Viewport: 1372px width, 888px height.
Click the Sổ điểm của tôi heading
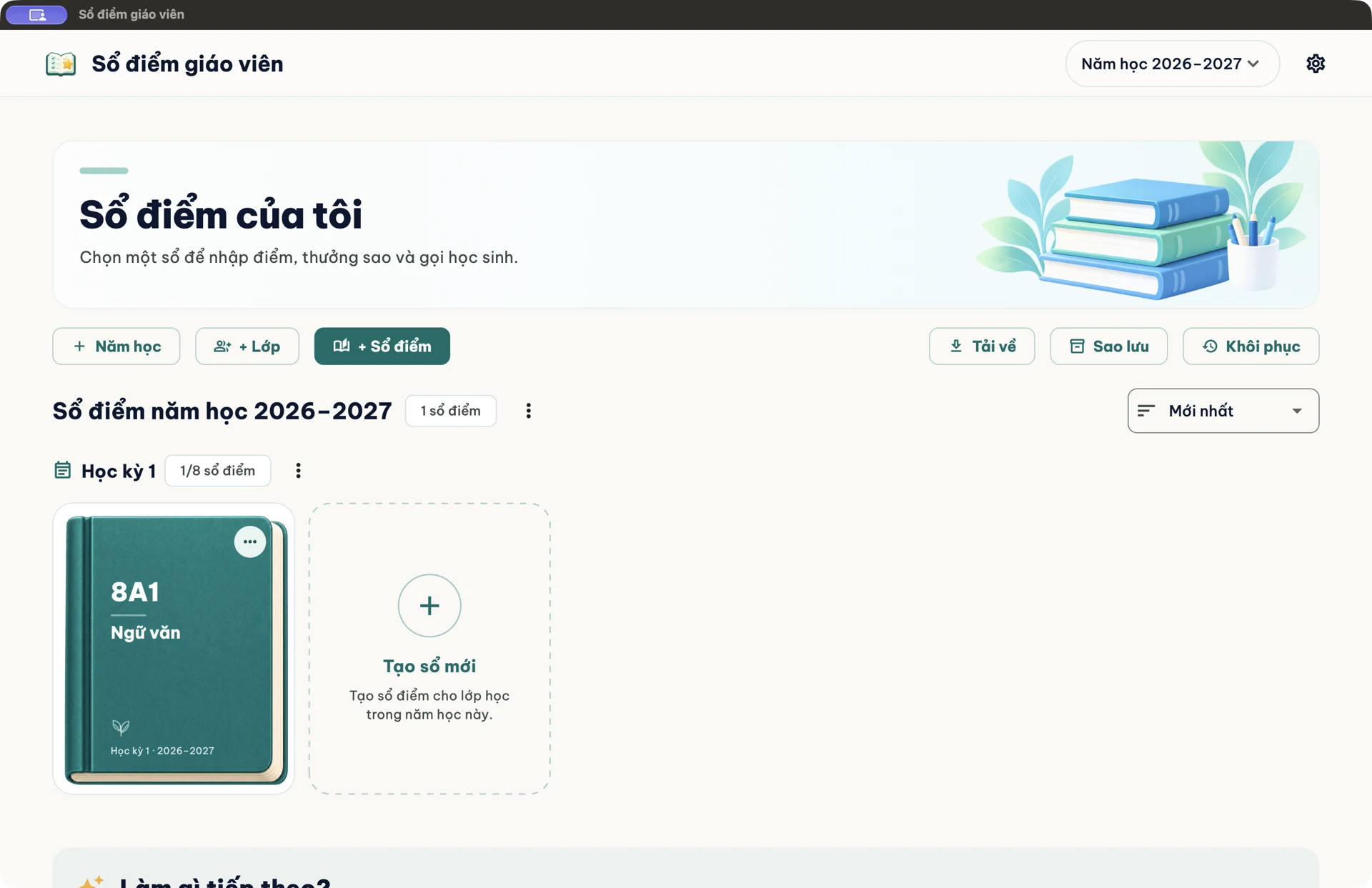click(221, 214)
